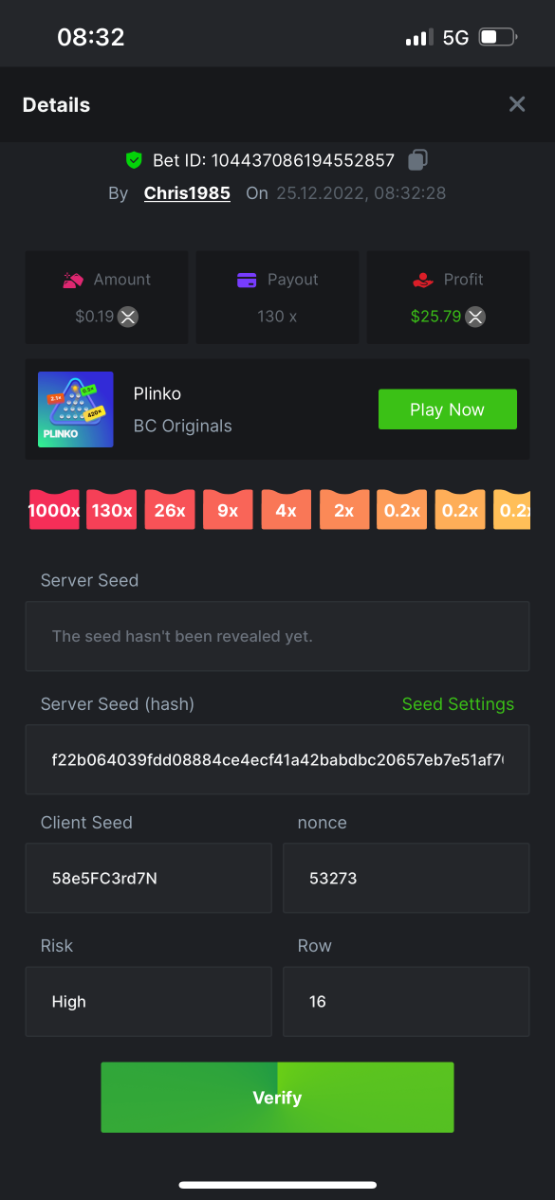
Task: Tap the green verified shield icon
Action: [x=134, y=160]
